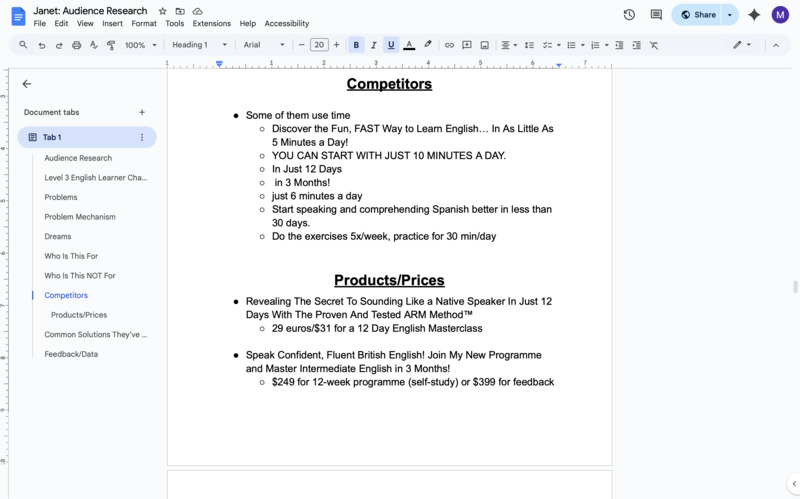Viewport: 800px width, 499px height.
Task: Open the text alignment dropdown
Action: [509, 45]
